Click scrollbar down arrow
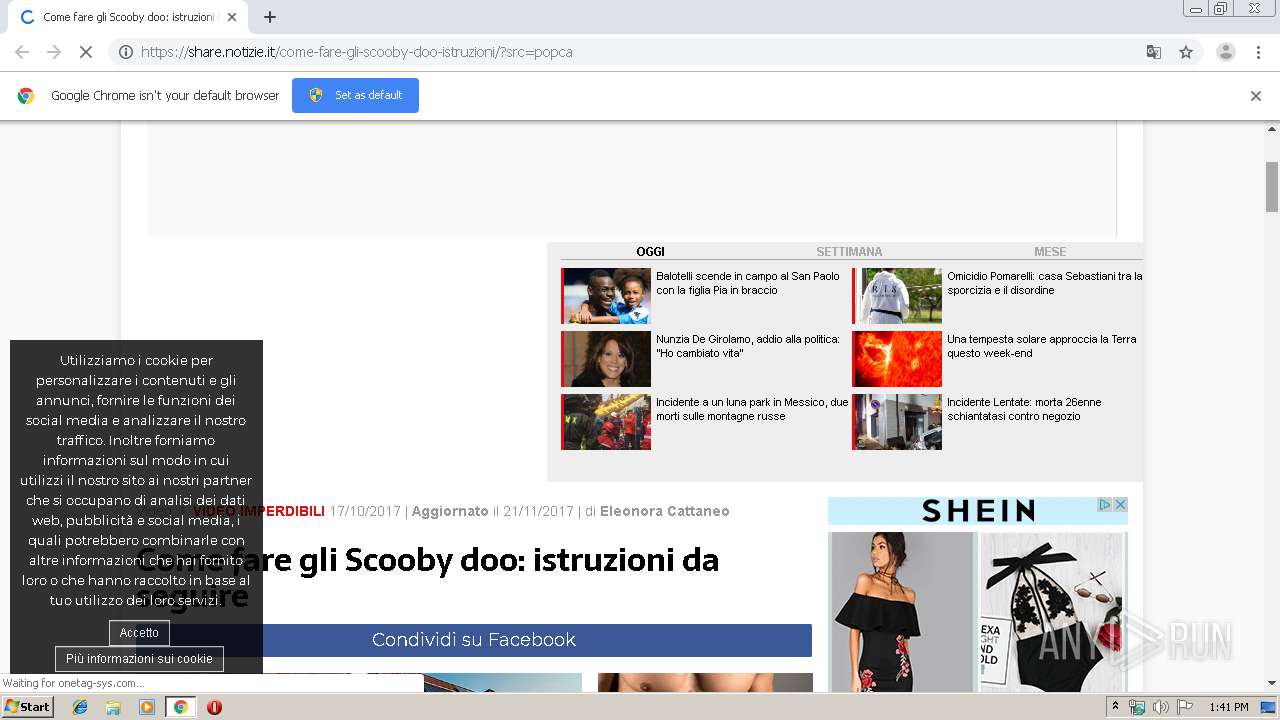Image resolution: width=1280 pixels, height=720 pixels. [1272, 684]
